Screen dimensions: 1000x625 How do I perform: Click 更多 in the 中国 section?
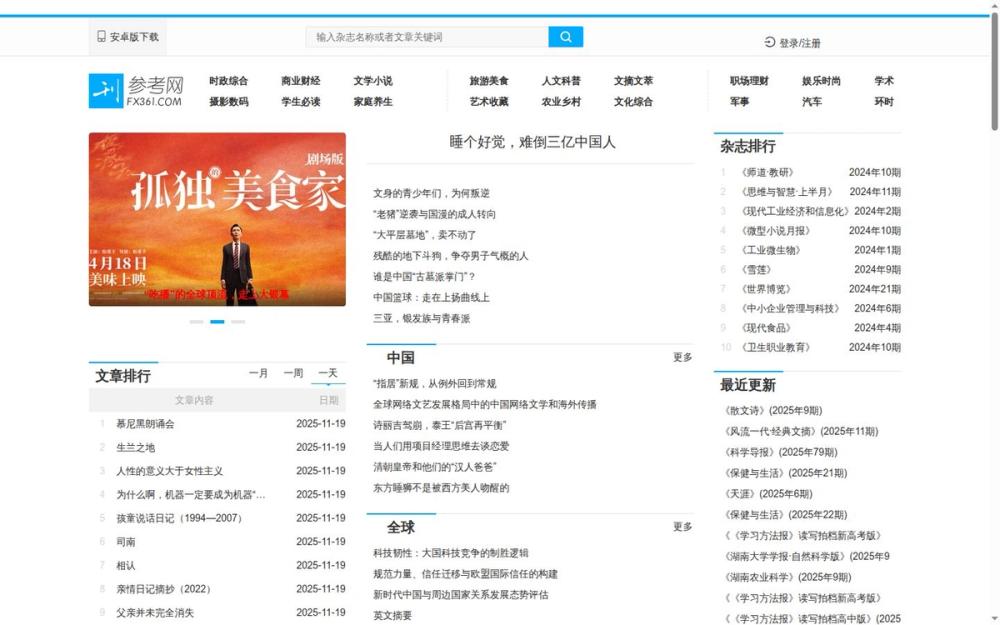[x=682, y=357]
